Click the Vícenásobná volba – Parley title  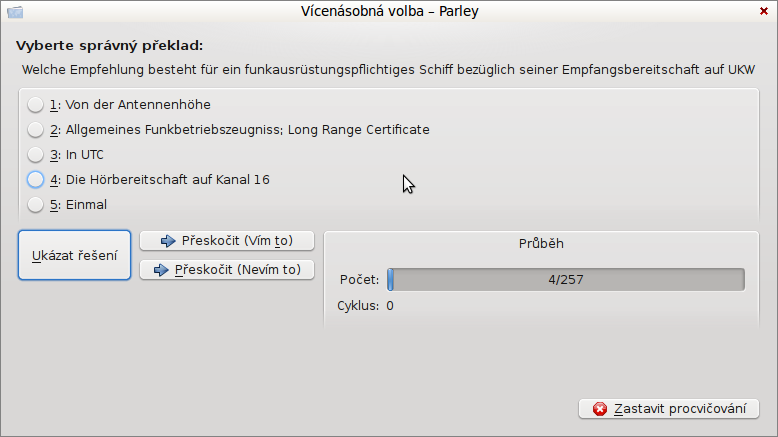[389, 11]
